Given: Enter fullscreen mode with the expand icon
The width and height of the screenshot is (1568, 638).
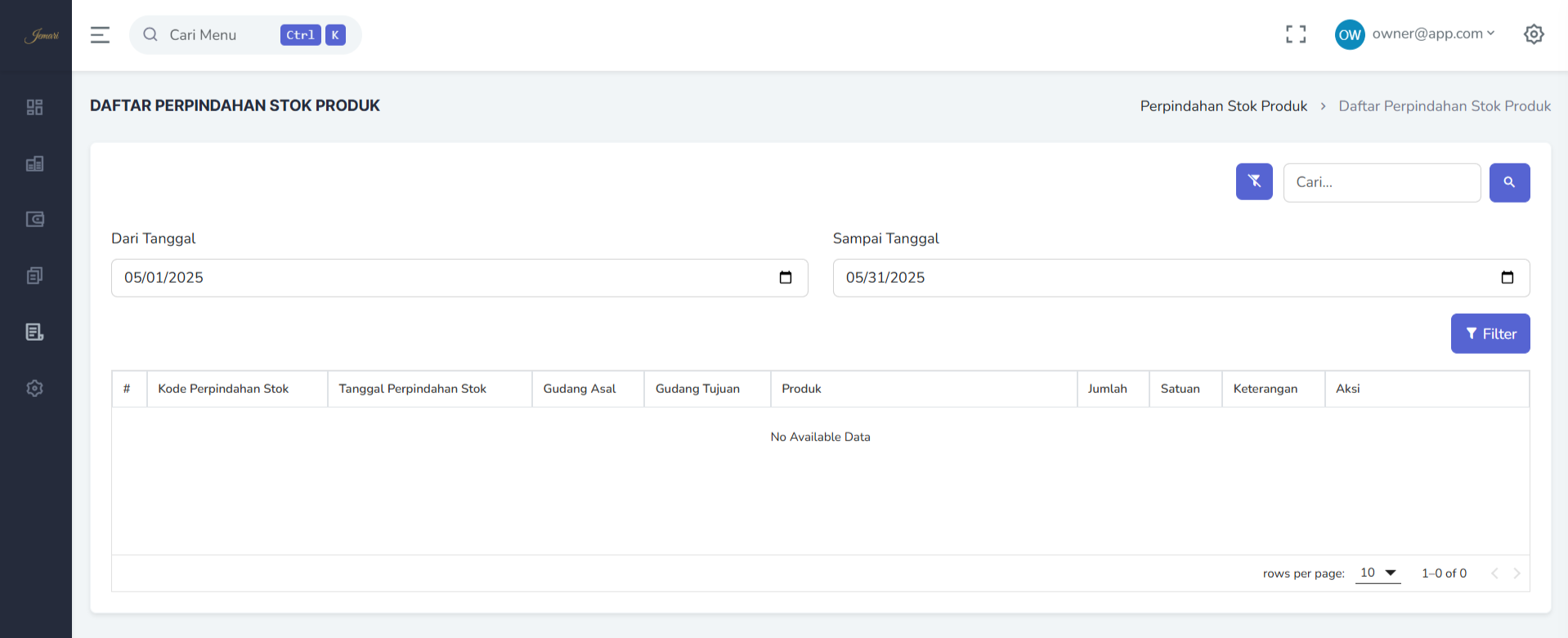Looking at the screenshot, I should click(x=1295, y=34).
